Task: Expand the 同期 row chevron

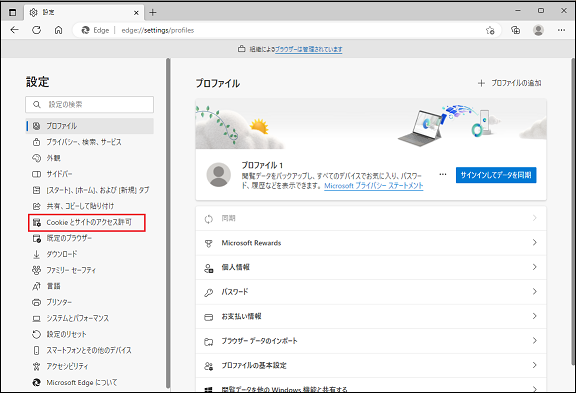Action: click(x=534, y=218)
